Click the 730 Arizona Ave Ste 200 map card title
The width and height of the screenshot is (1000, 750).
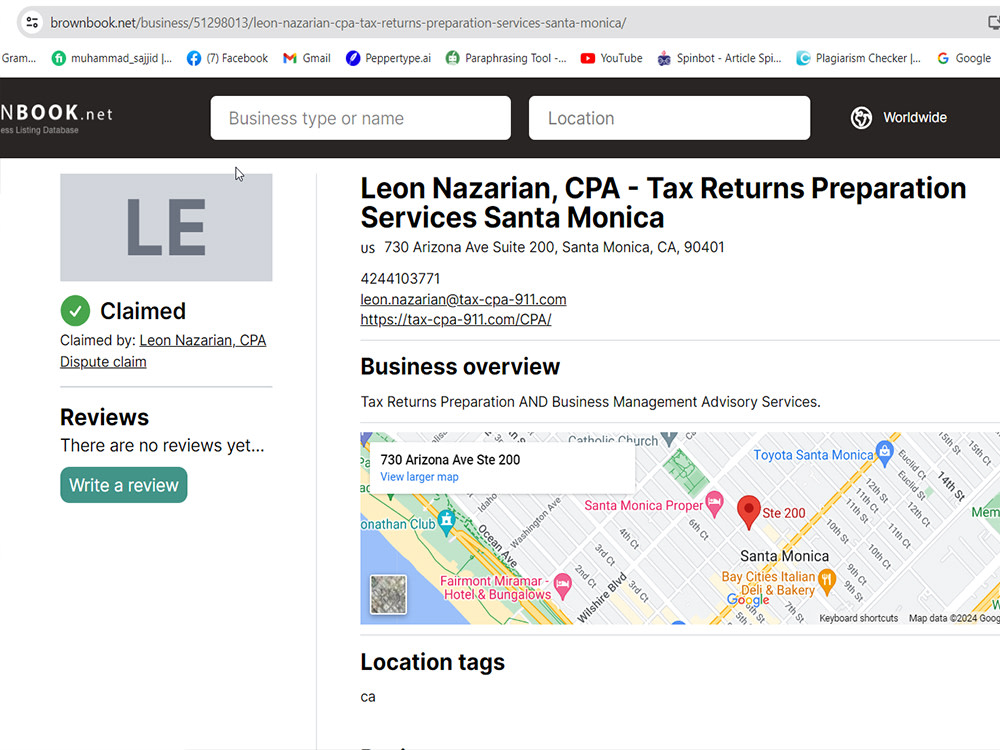450,460
